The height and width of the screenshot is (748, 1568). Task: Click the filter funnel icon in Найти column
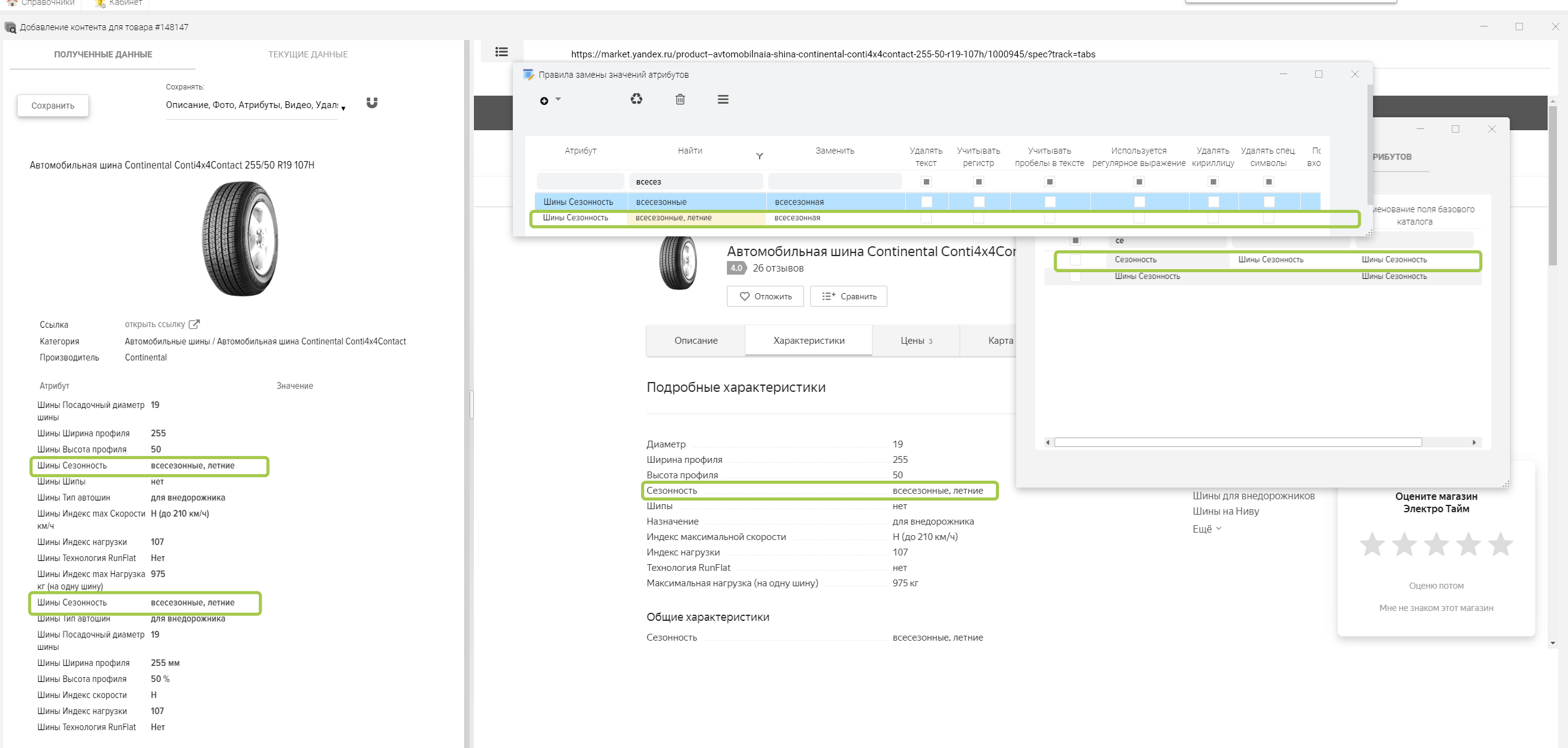pyautogui.click(x=760, y=156)
